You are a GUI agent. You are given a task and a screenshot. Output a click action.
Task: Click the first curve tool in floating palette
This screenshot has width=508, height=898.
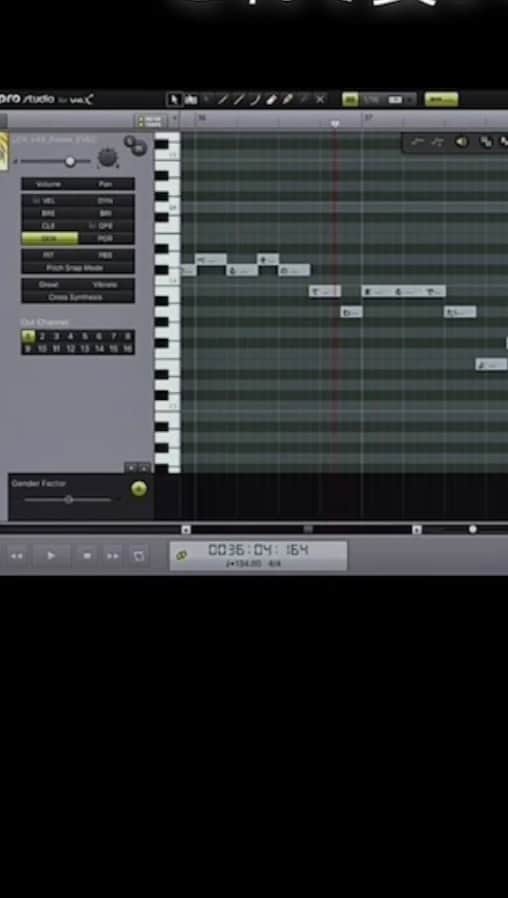418,142
